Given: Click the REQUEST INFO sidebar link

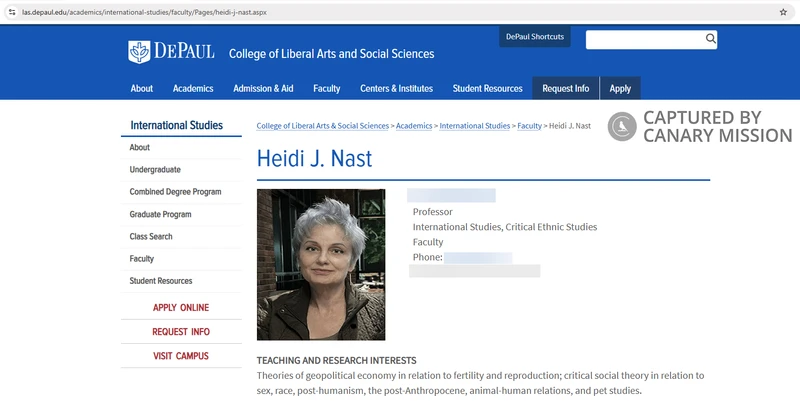Looking at the screenshot, I should point(181,332).
